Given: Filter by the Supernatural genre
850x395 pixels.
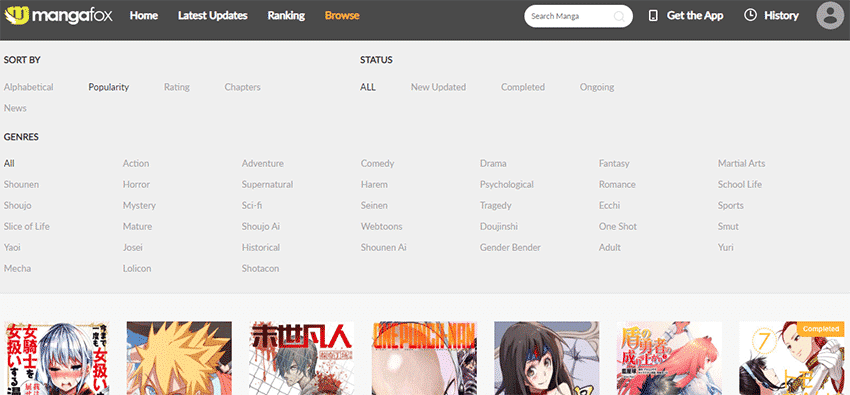Looking at the screenshot, I should (267, 184).
